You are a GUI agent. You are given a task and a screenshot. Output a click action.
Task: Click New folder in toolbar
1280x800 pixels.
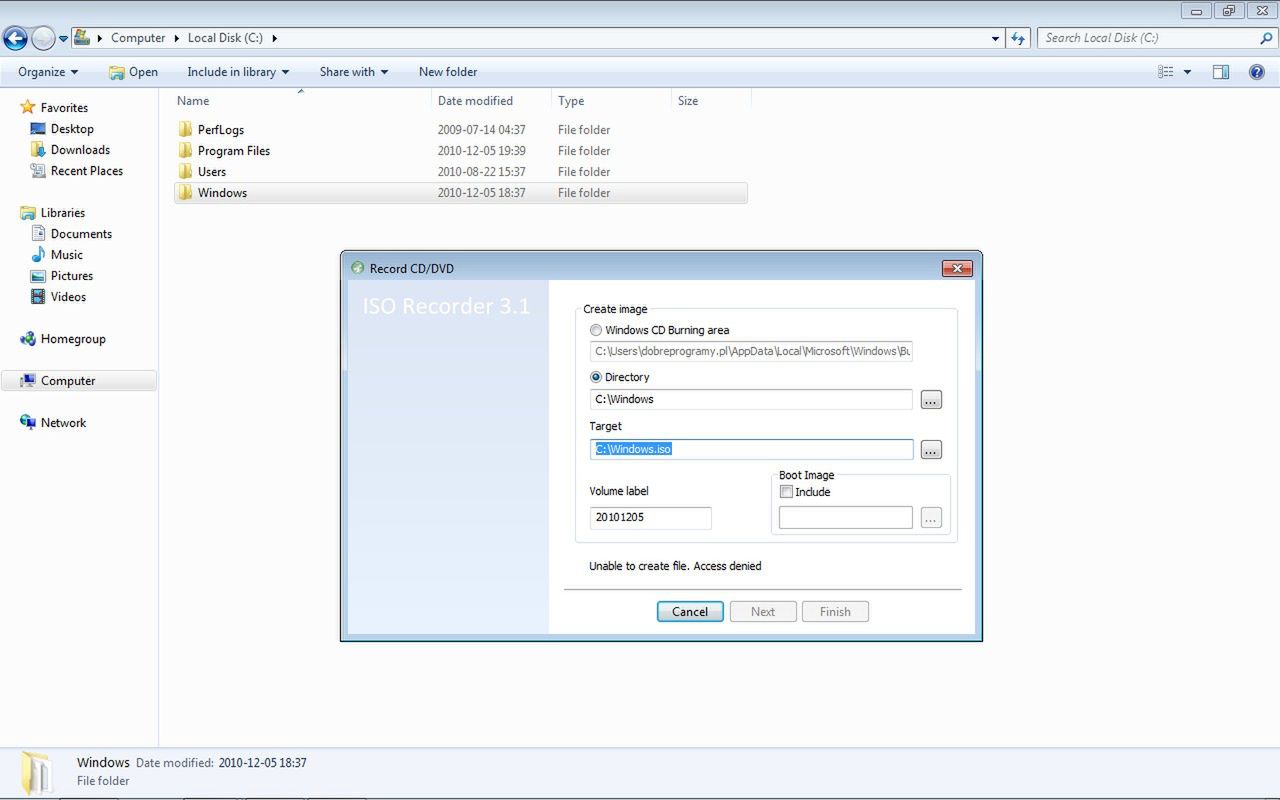pos(448,72)
